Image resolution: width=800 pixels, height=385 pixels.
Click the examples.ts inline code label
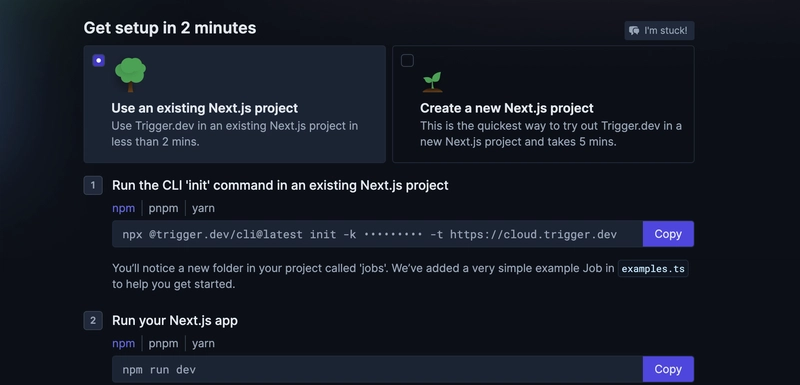point(653,269)
